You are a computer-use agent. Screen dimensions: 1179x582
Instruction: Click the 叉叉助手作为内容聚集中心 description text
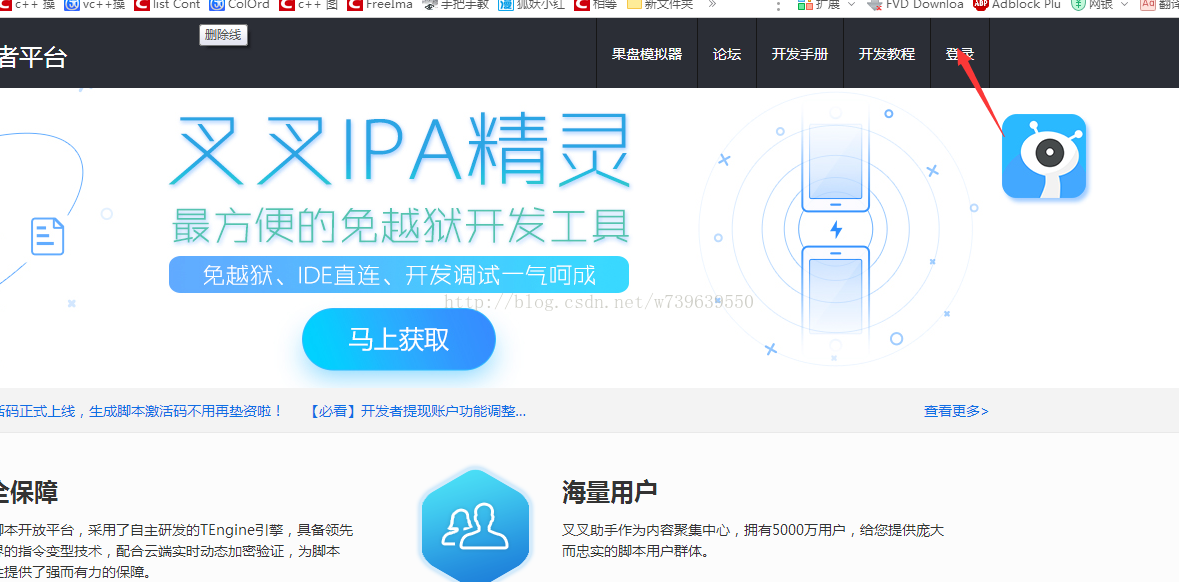click(x=753, y=540)
